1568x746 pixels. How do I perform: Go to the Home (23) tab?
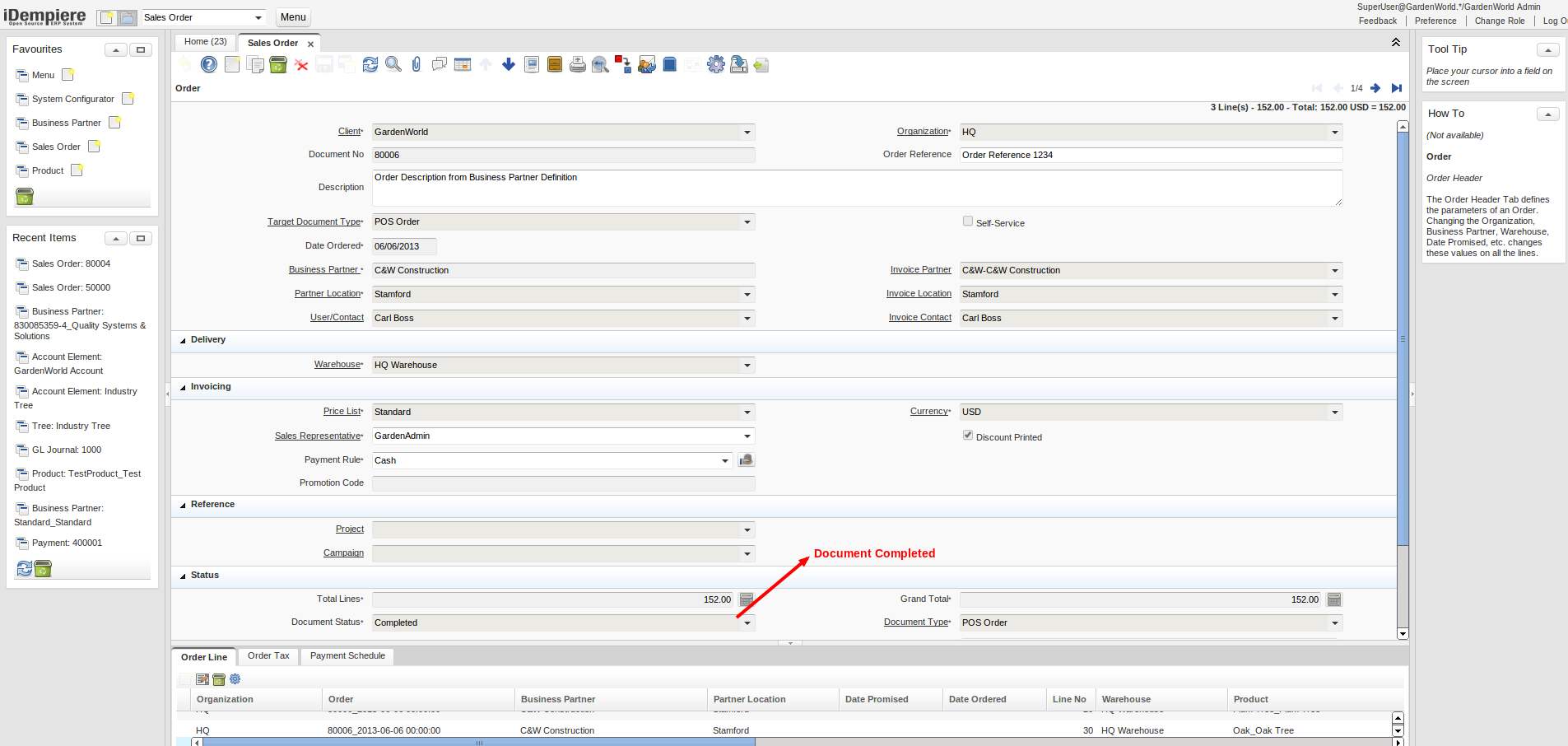[x=204, y=41]
